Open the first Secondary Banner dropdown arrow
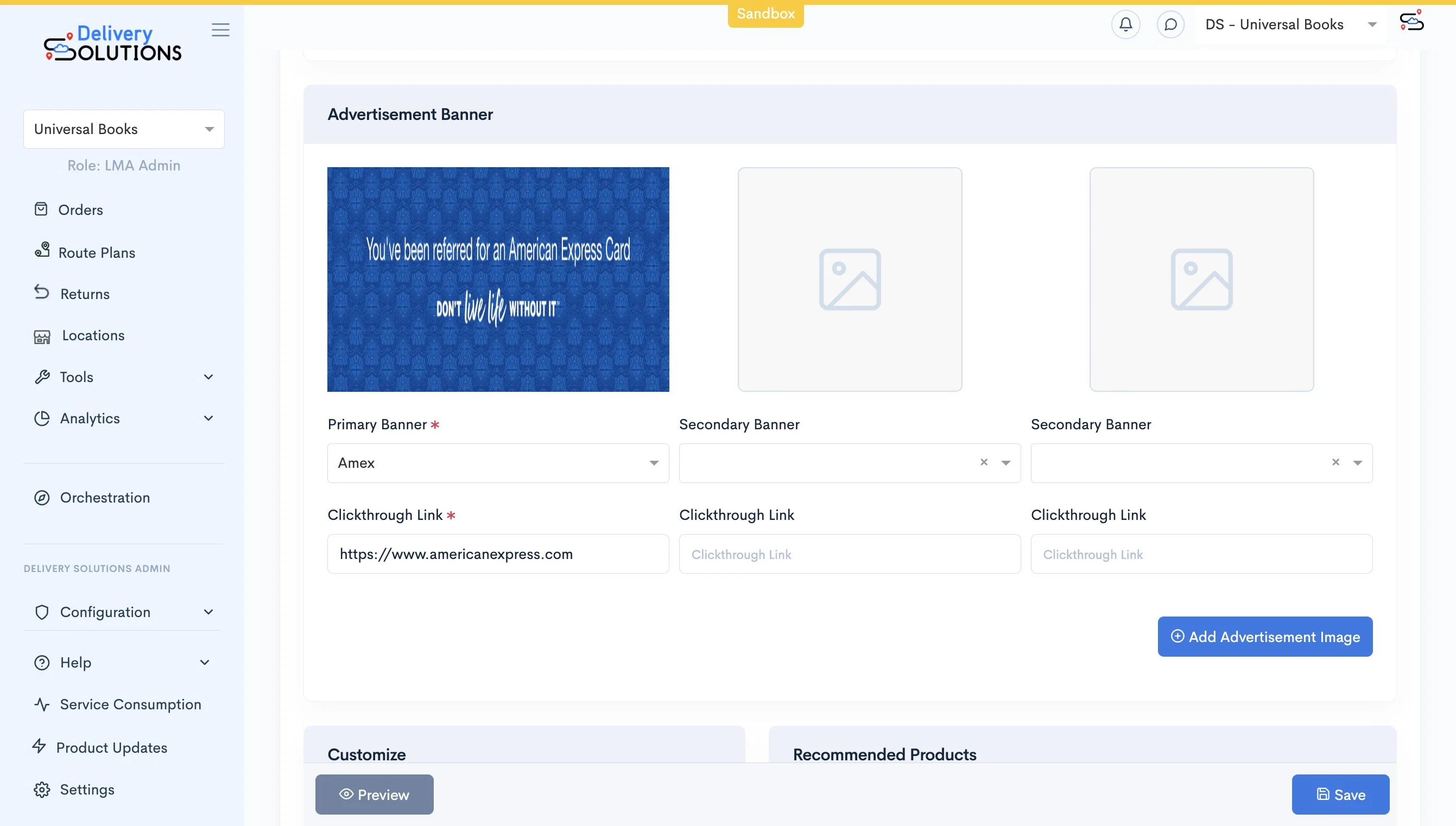The height and width of the screenshot is (826, 1456). (1006, 463)
